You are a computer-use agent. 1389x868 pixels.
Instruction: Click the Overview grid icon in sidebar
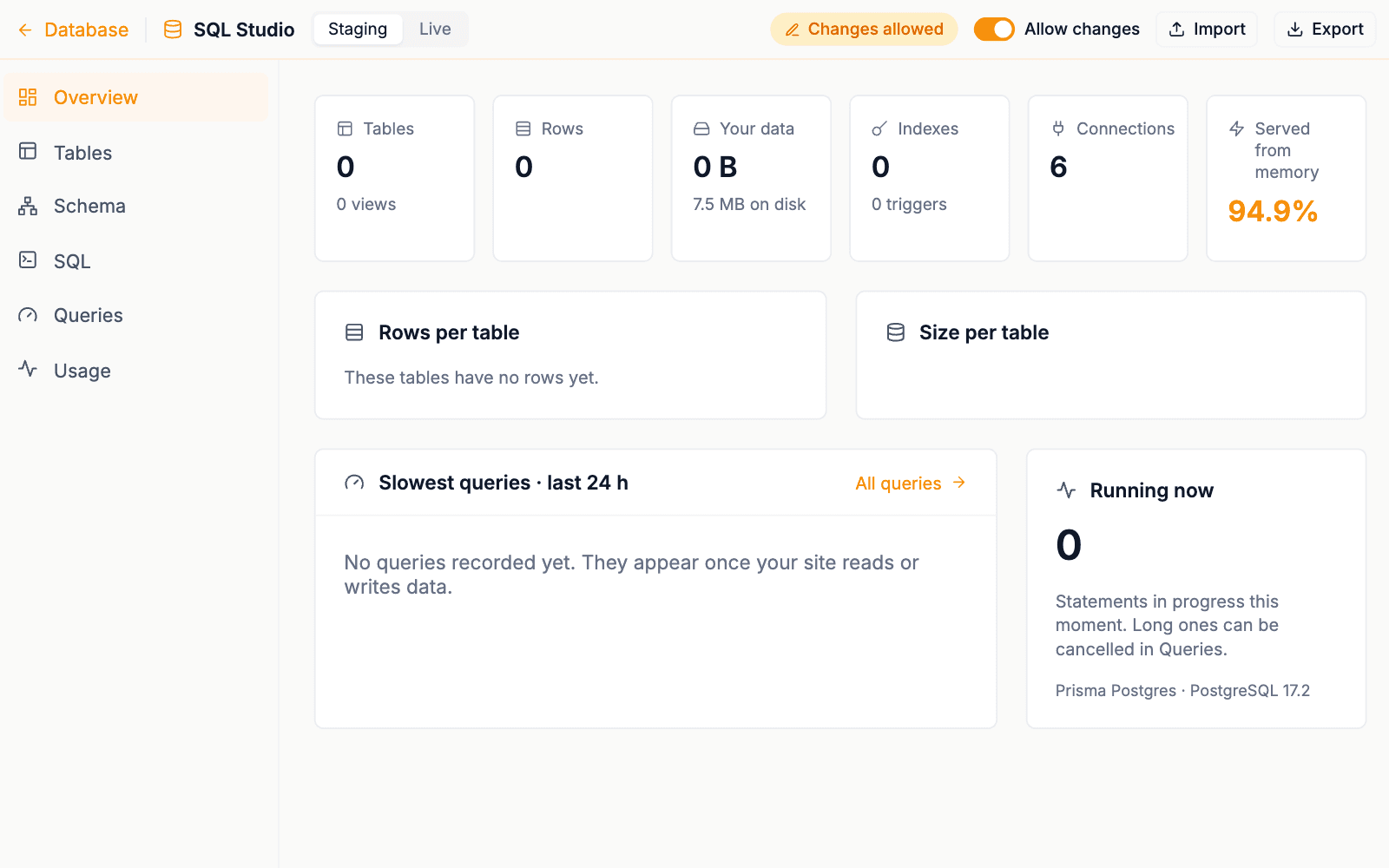(x=28, y=97)
